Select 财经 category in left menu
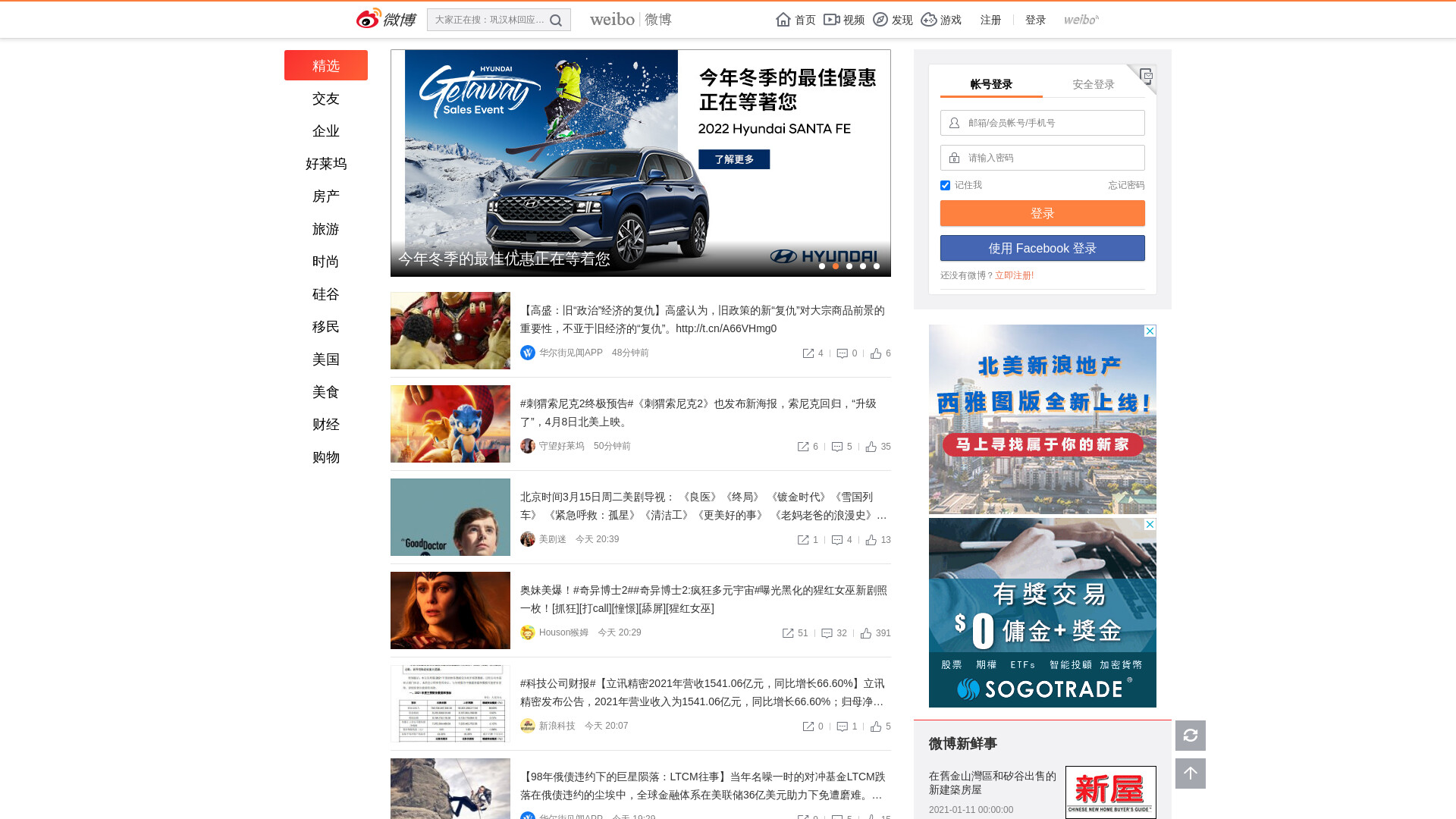This screenshot has height=819, width=1456. pos(326,425)
